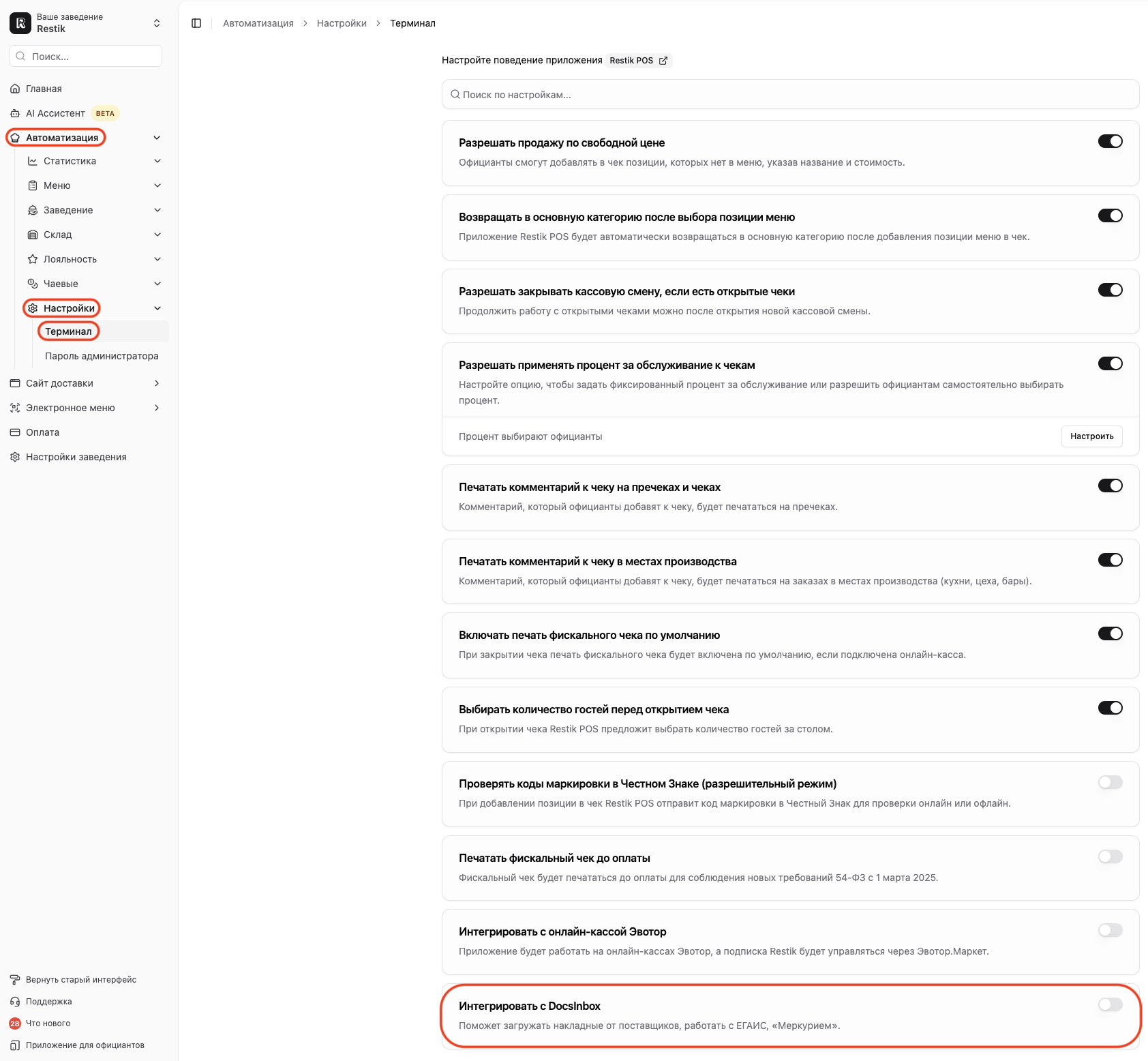1148x1061 pixels.
Task: Collapse the Настройки submenu chevron
Action: pos(157,308)
